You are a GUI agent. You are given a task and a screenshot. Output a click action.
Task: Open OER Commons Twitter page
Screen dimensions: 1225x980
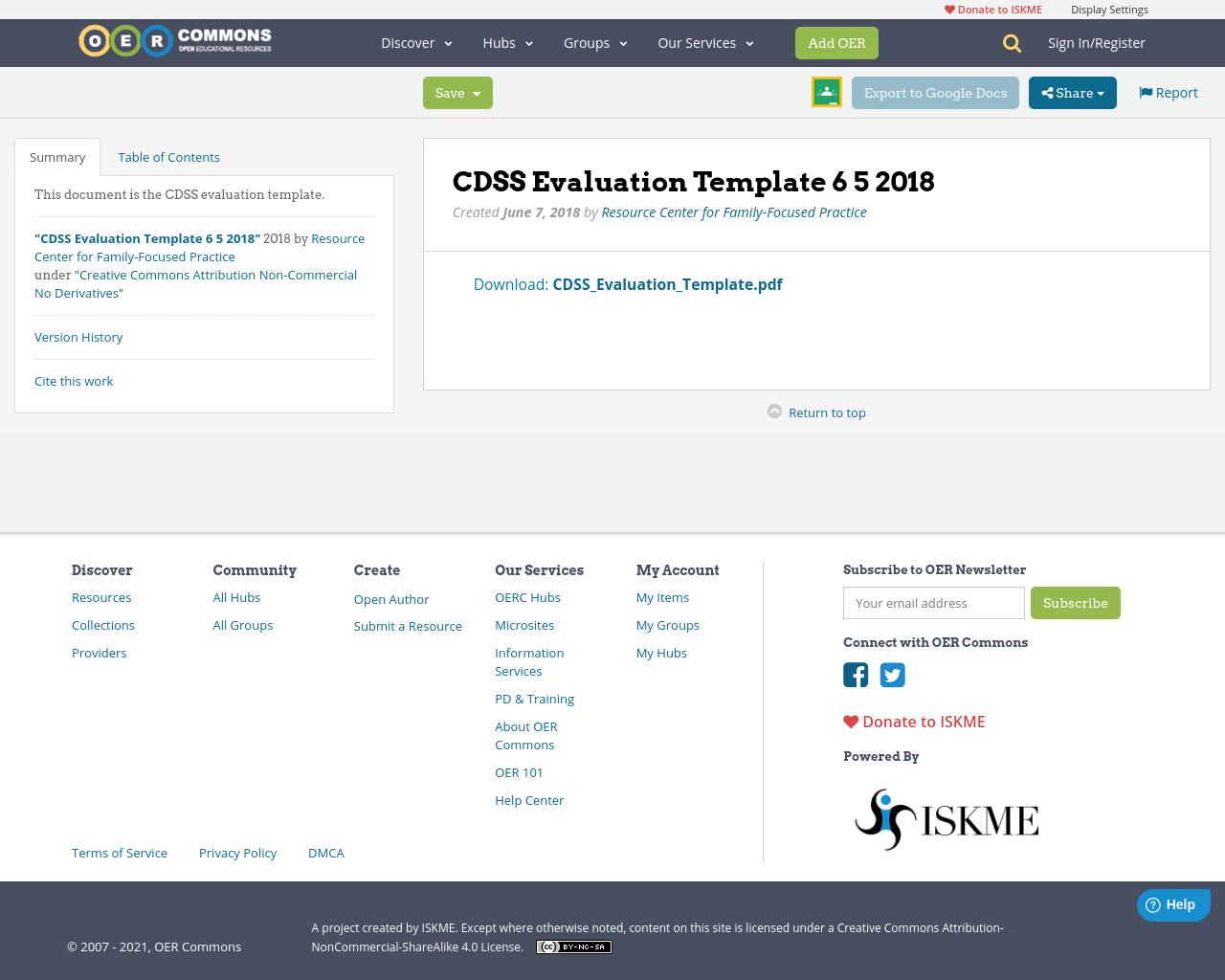[892, 675]
